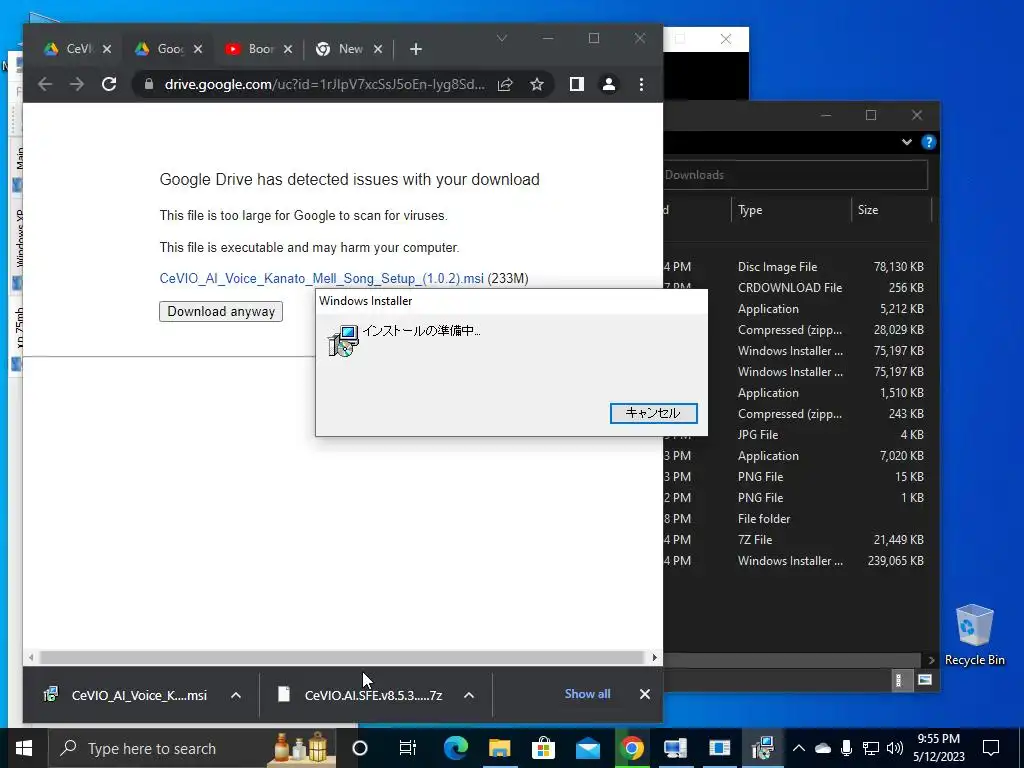Click Chrome's forward arrow
This screenshot has width=1024, height=768.
77,84
